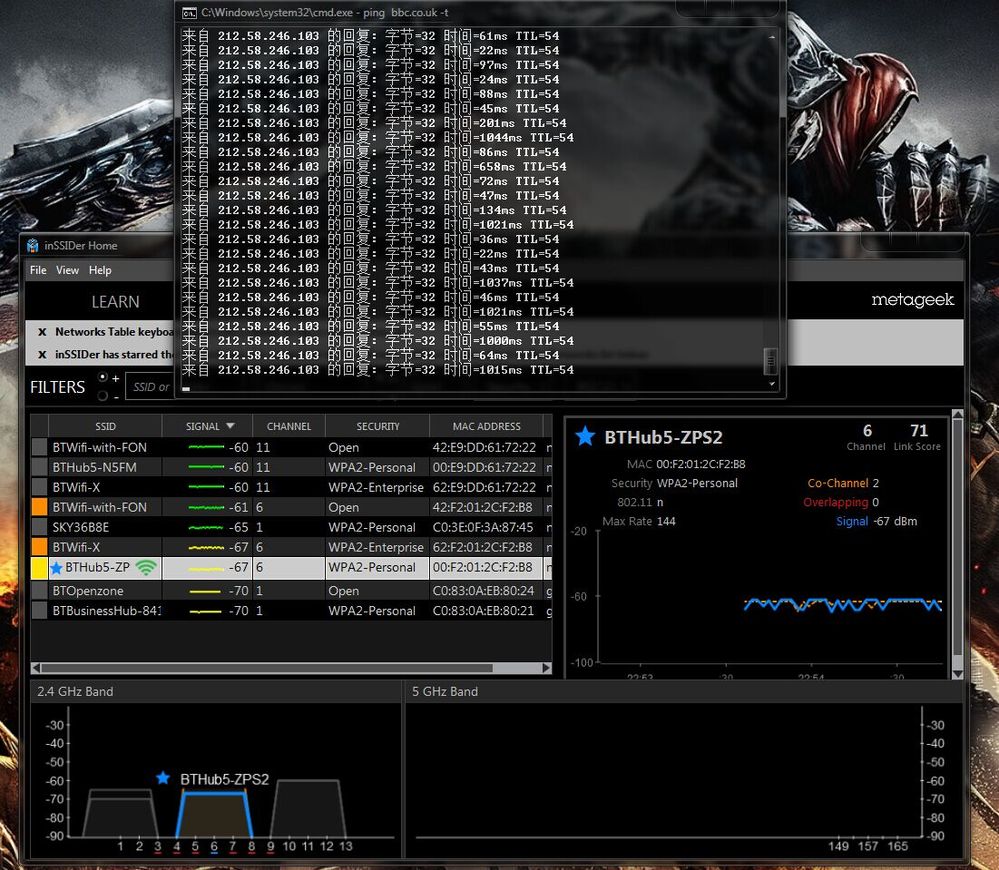Viewport: 999px width, 870px height.
Task: Click the blue BTHub5-ZPS2 channel 6 trapezoid
Action: coord(214,815)
